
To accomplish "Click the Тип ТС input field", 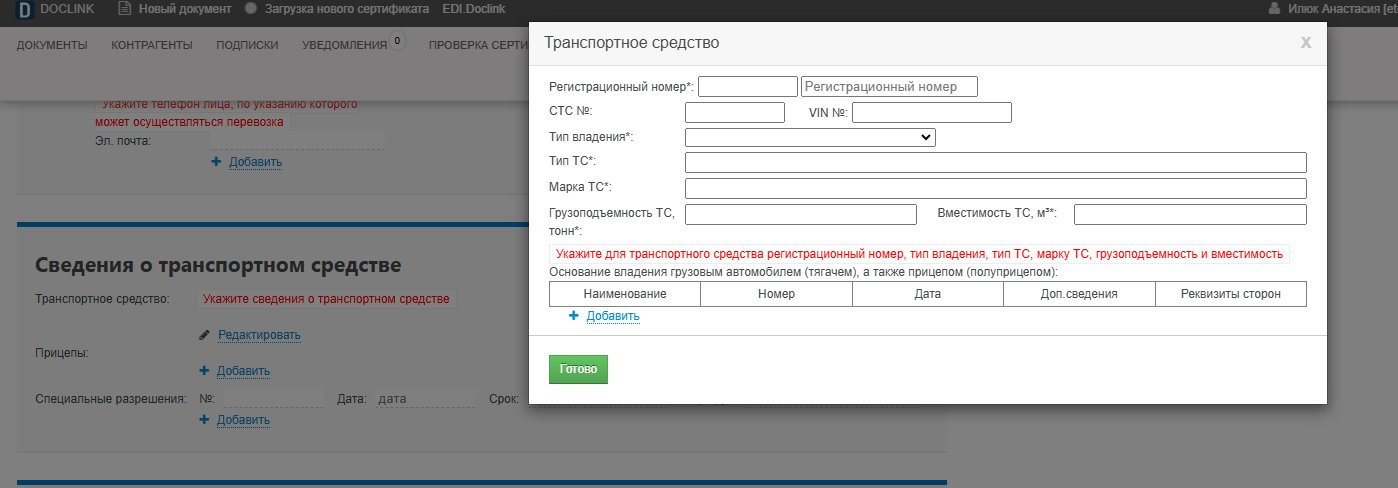I will [996, 162].
